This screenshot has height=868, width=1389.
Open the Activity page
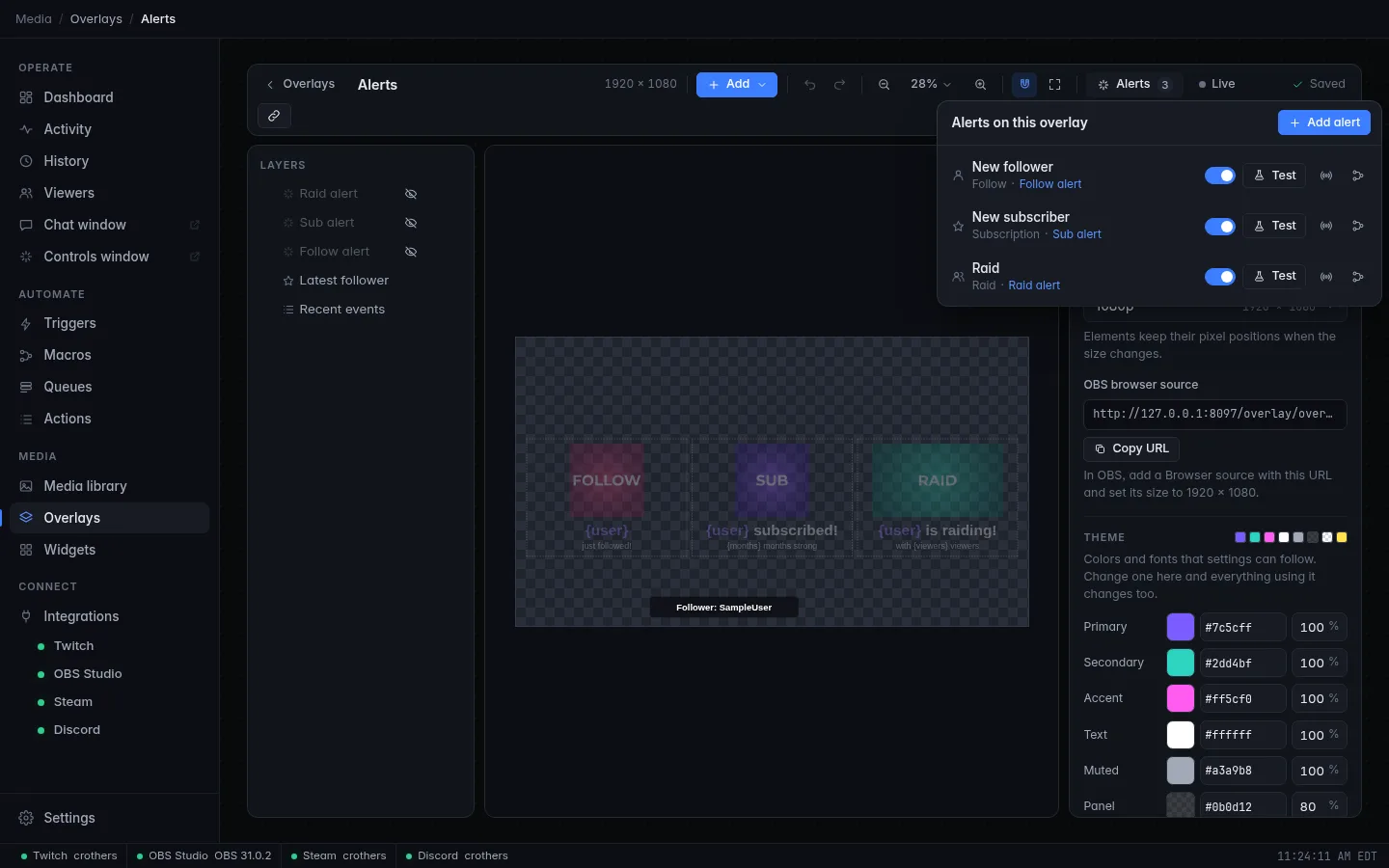(109, 129)
